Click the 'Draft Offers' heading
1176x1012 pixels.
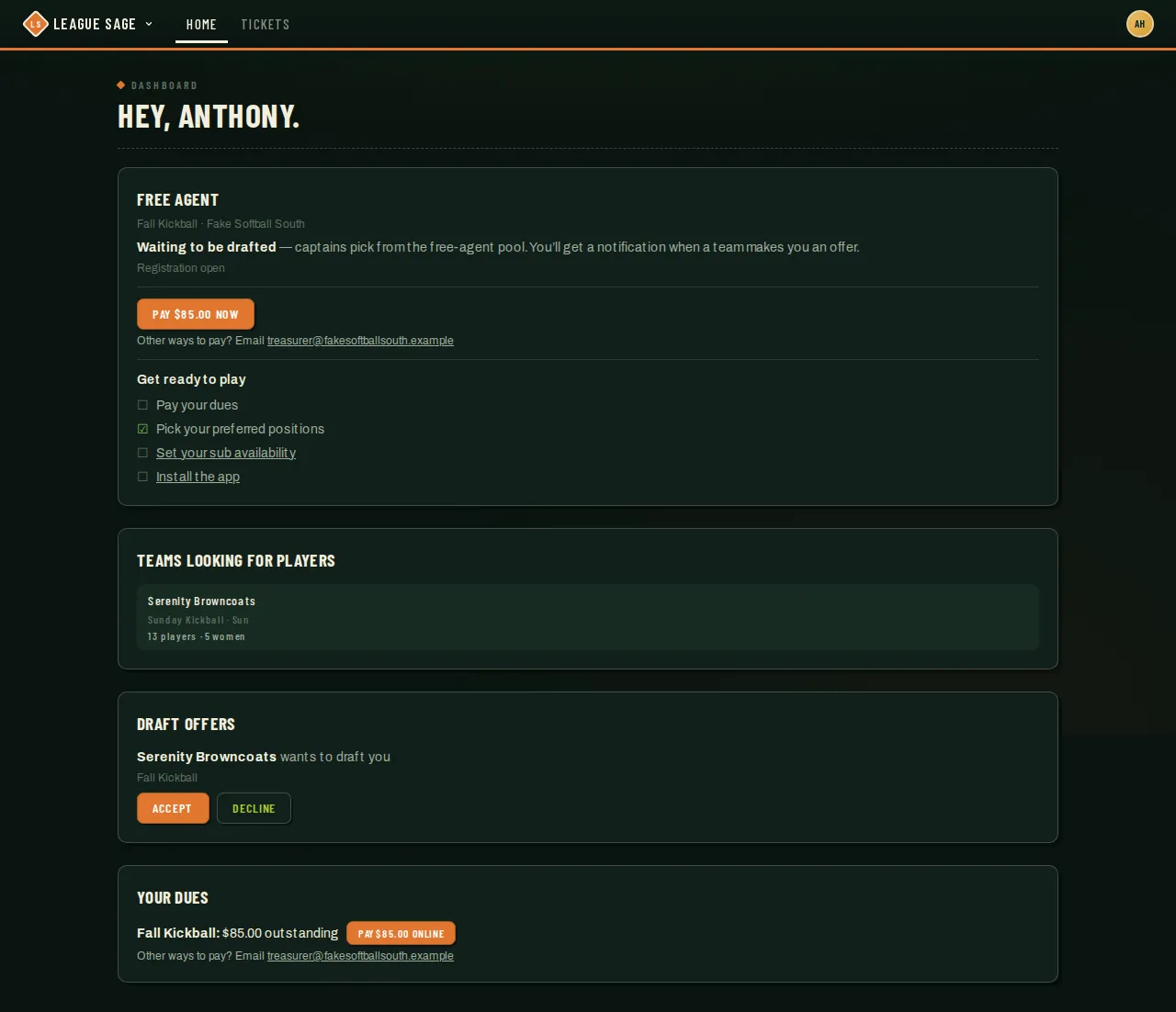pos(186,725)
